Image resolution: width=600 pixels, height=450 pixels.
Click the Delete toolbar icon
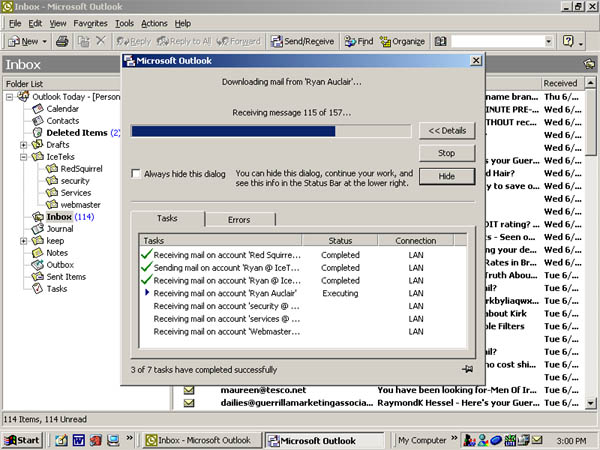pos(101,41)
